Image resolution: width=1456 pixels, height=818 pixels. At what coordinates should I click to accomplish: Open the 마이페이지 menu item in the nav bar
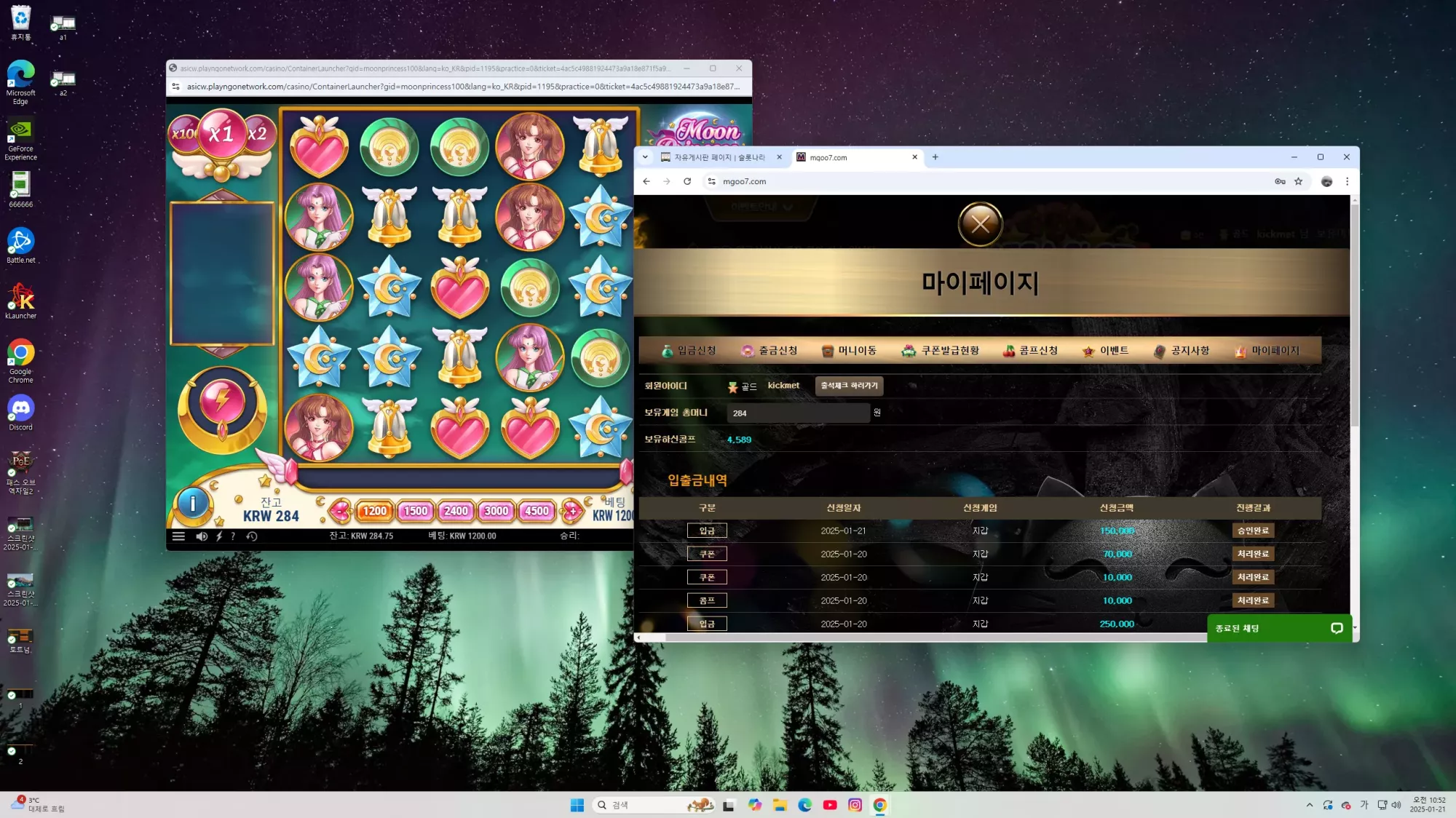click(1267, 351)
